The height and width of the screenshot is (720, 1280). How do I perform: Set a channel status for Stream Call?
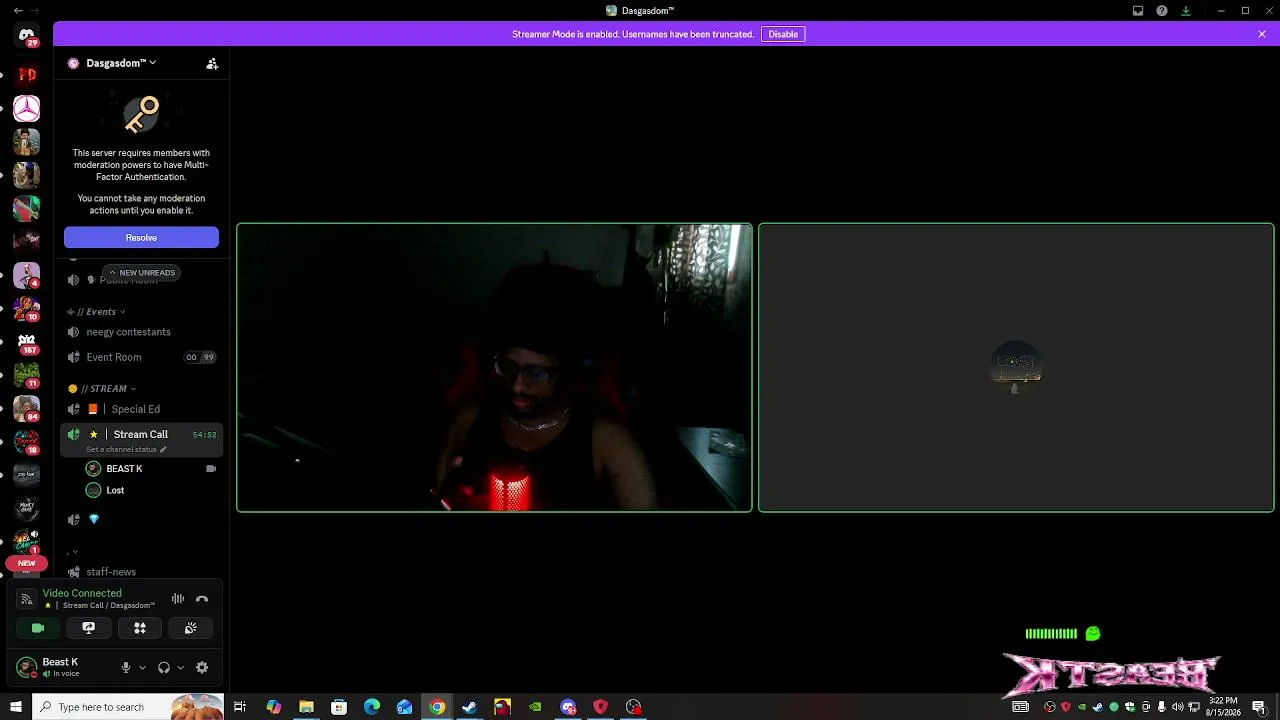(x=126, y=450)
